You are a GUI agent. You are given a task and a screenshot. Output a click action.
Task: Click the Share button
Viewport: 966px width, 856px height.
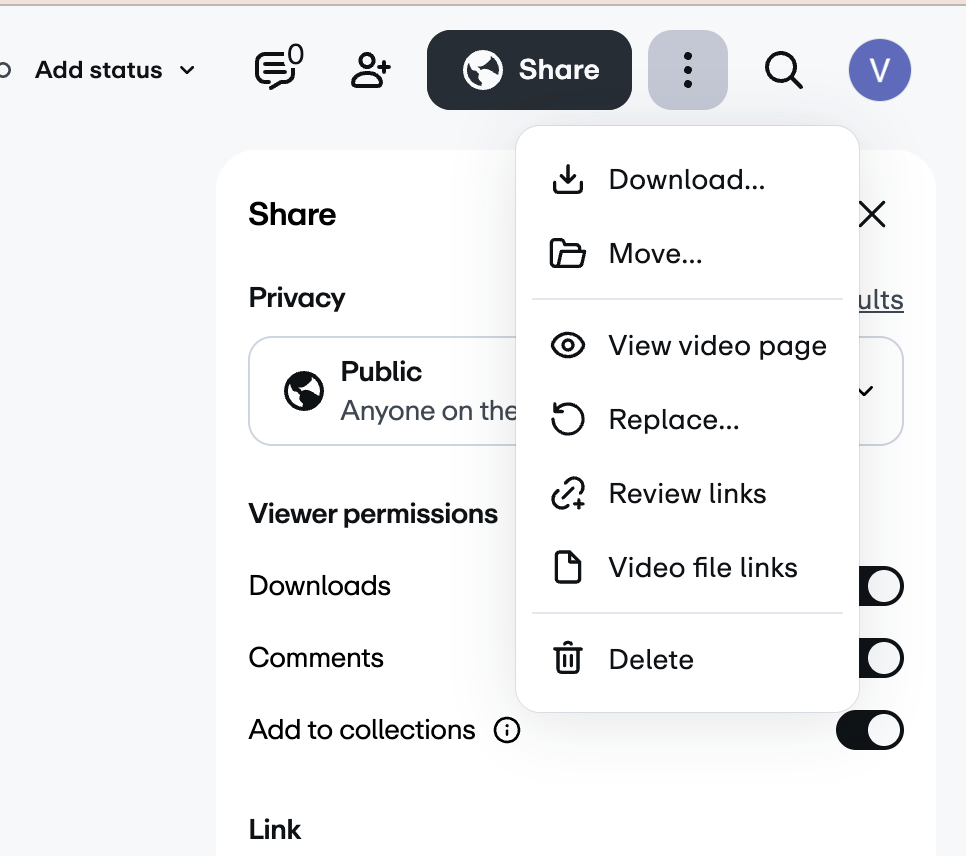click(529, 70)
